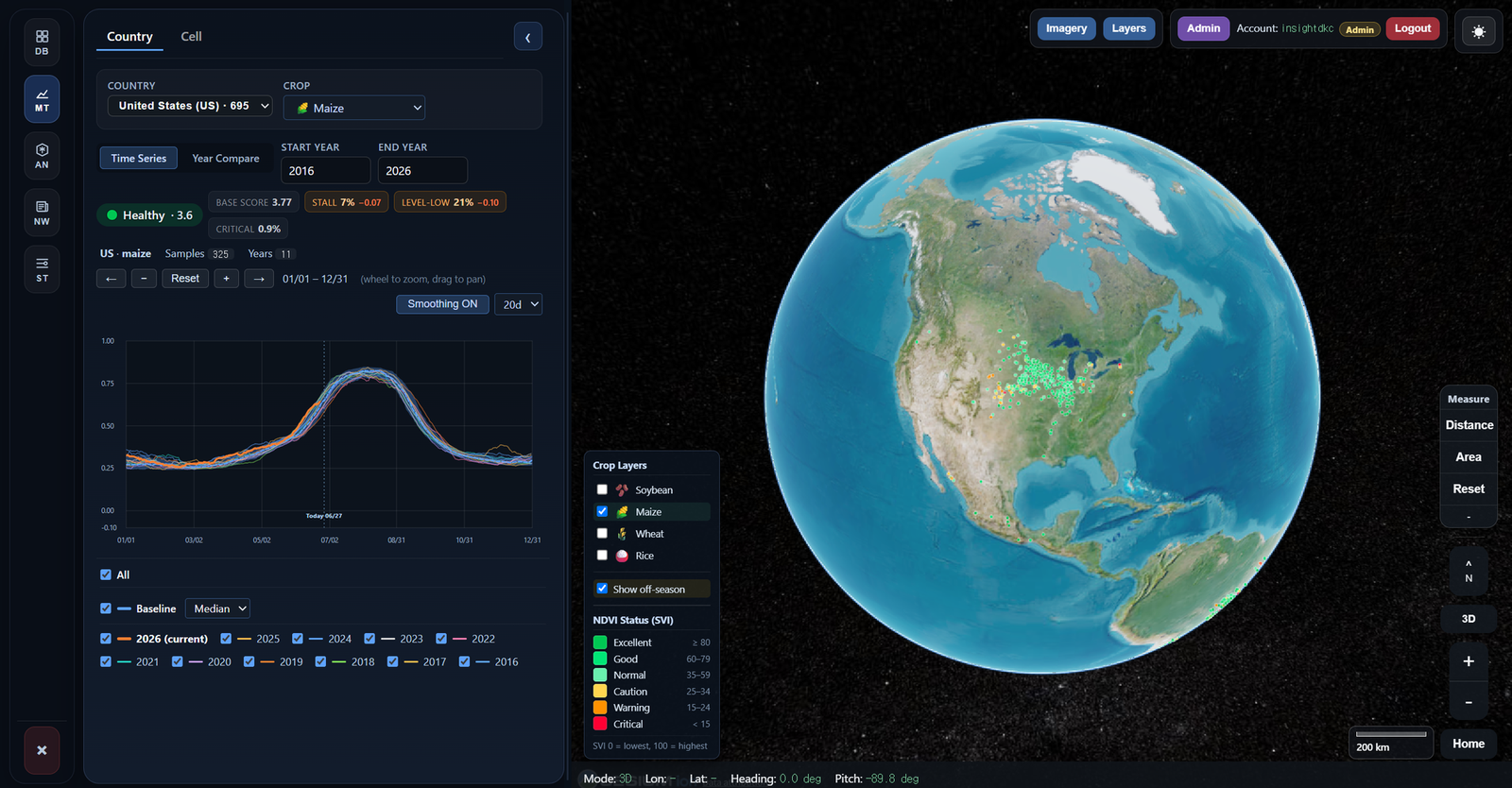Uncheck the Baseline checkbox

[x=106, y=608]
